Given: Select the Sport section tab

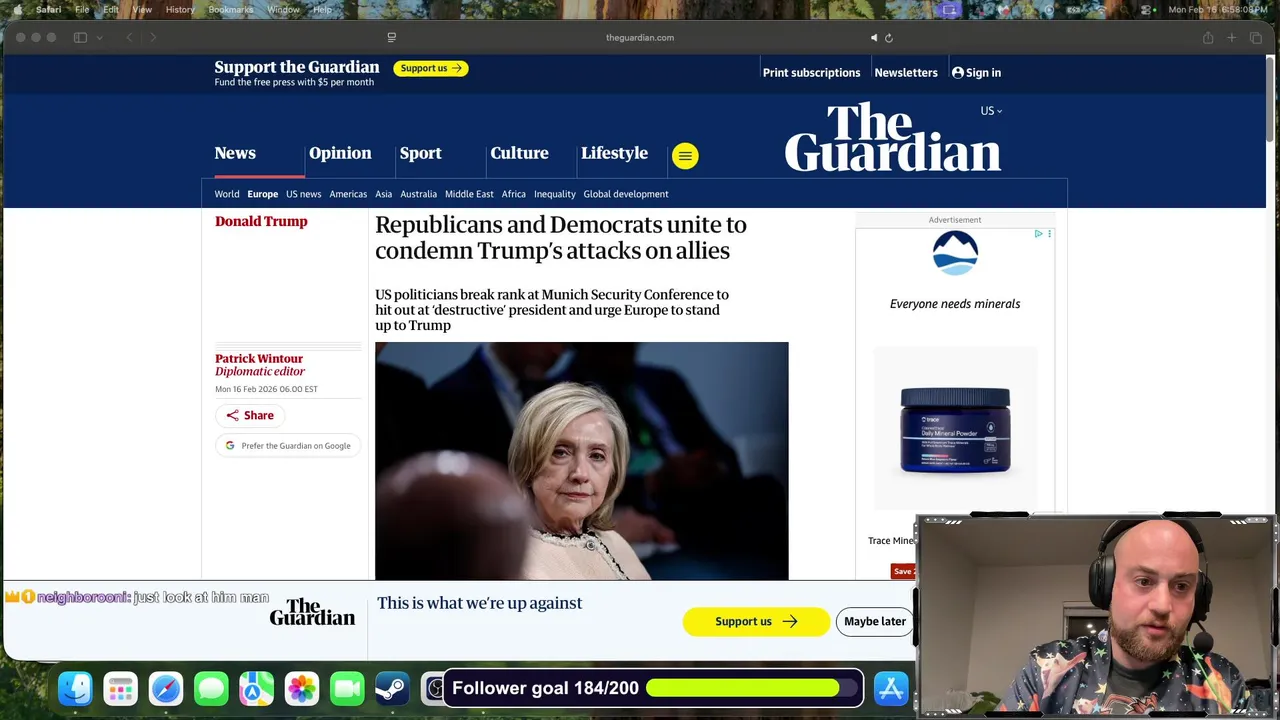Looking at the screenshot, I should (x=420, y=153).
